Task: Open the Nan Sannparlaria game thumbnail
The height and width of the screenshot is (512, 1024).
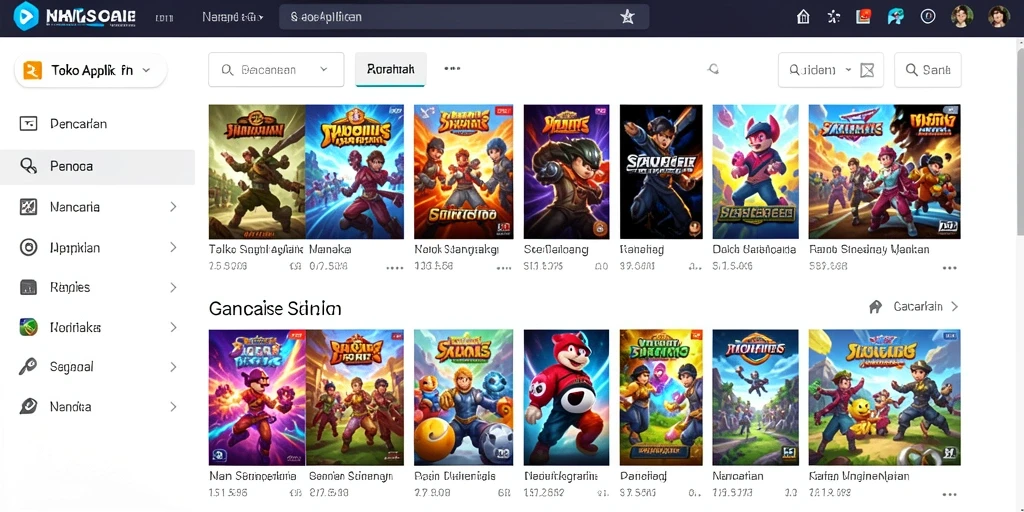Action: point(257,397)
